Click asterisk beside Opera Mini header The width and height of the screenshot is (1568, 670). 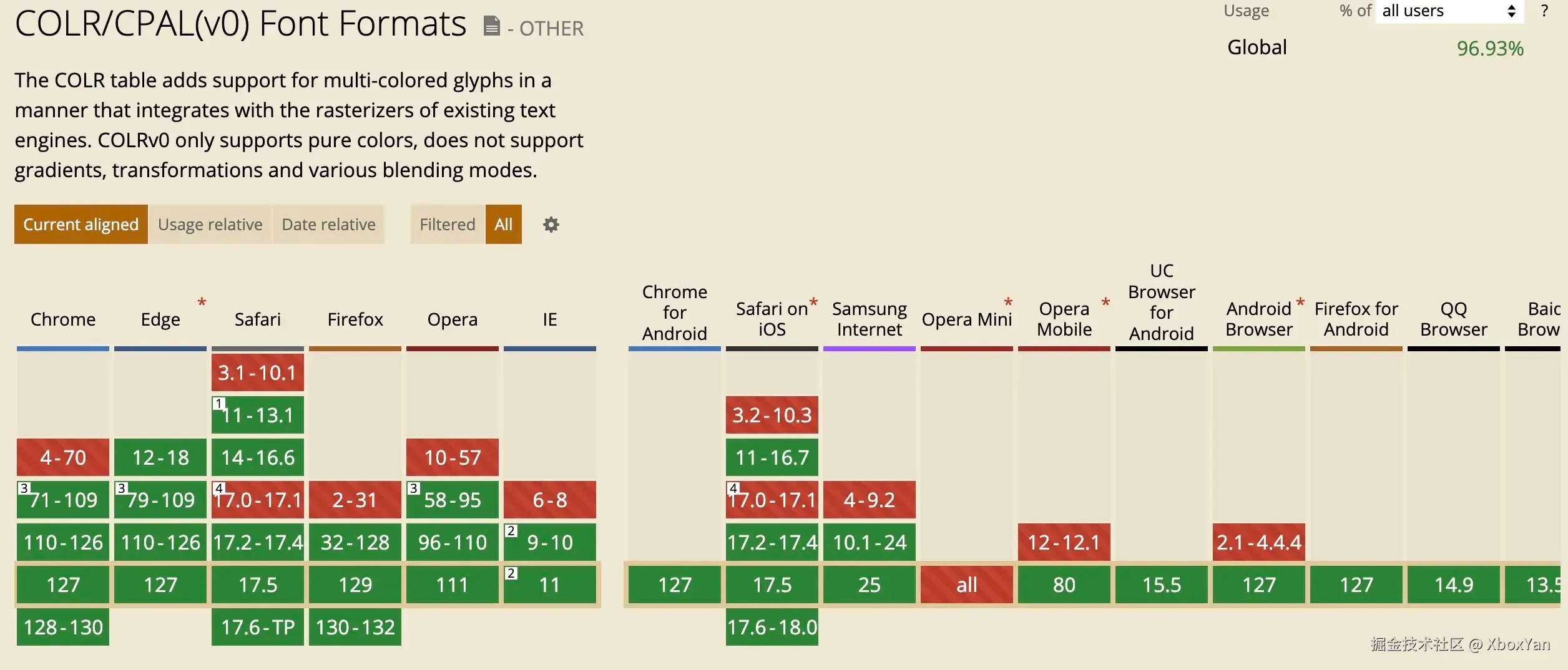pyautogui.click(x=1008, y=303)
